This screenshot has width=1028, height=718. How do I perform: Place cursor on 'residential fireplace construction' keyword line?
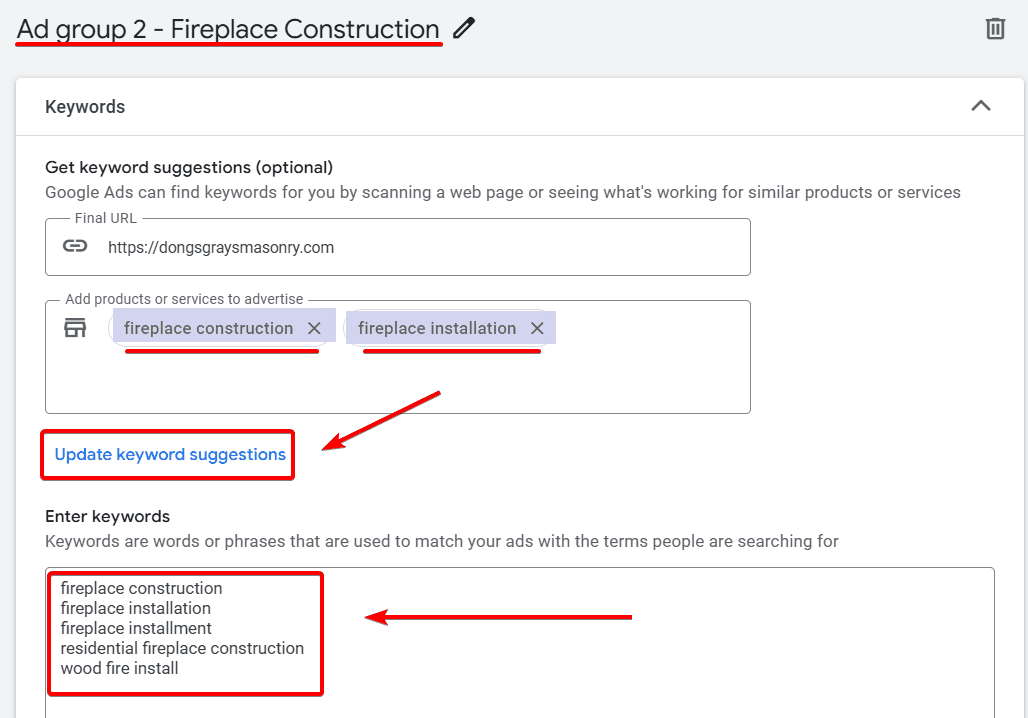point(182,648)
